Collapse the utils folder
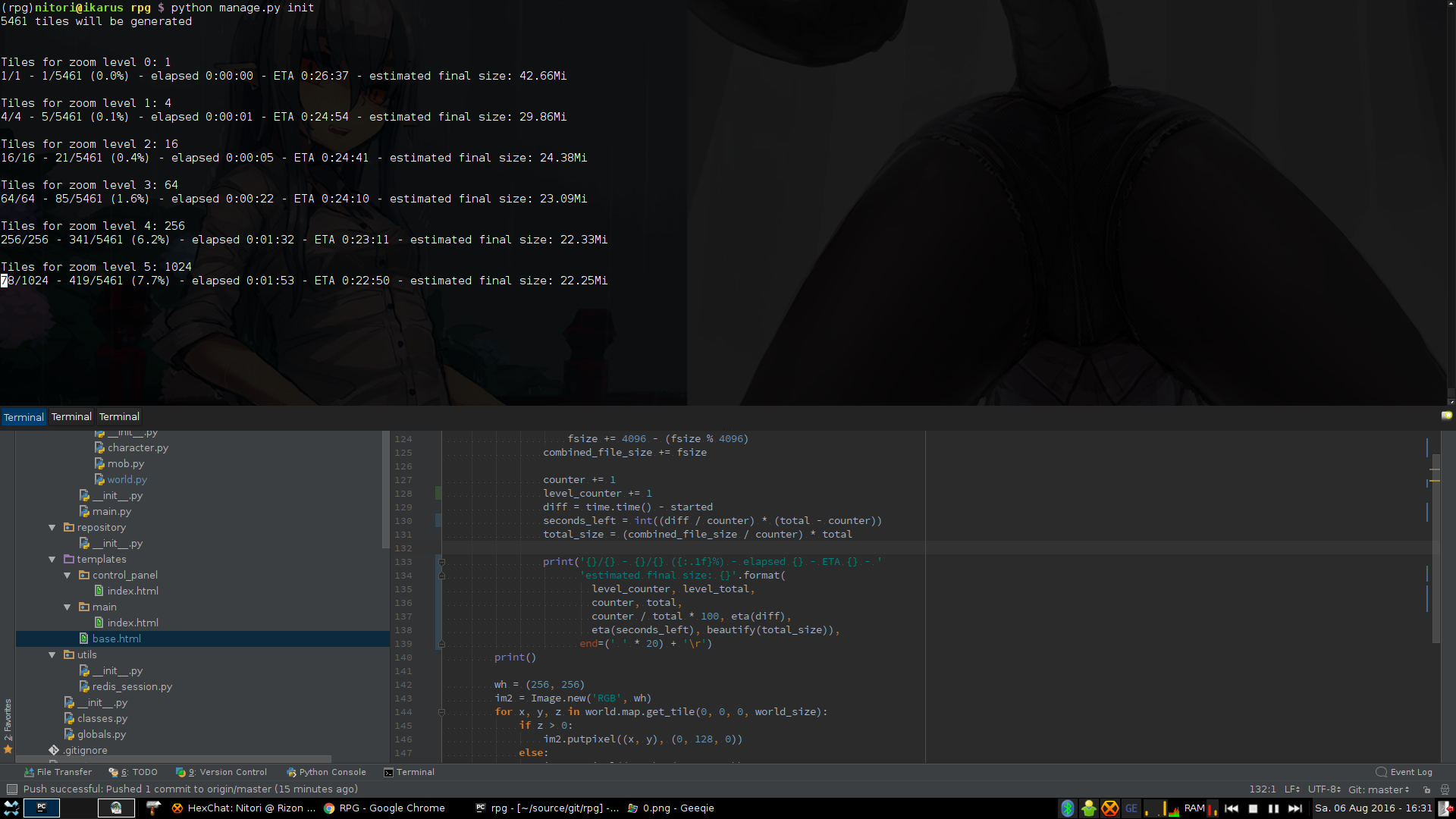The width and height of the screenshot is (1456, 819). click(52, 655)
